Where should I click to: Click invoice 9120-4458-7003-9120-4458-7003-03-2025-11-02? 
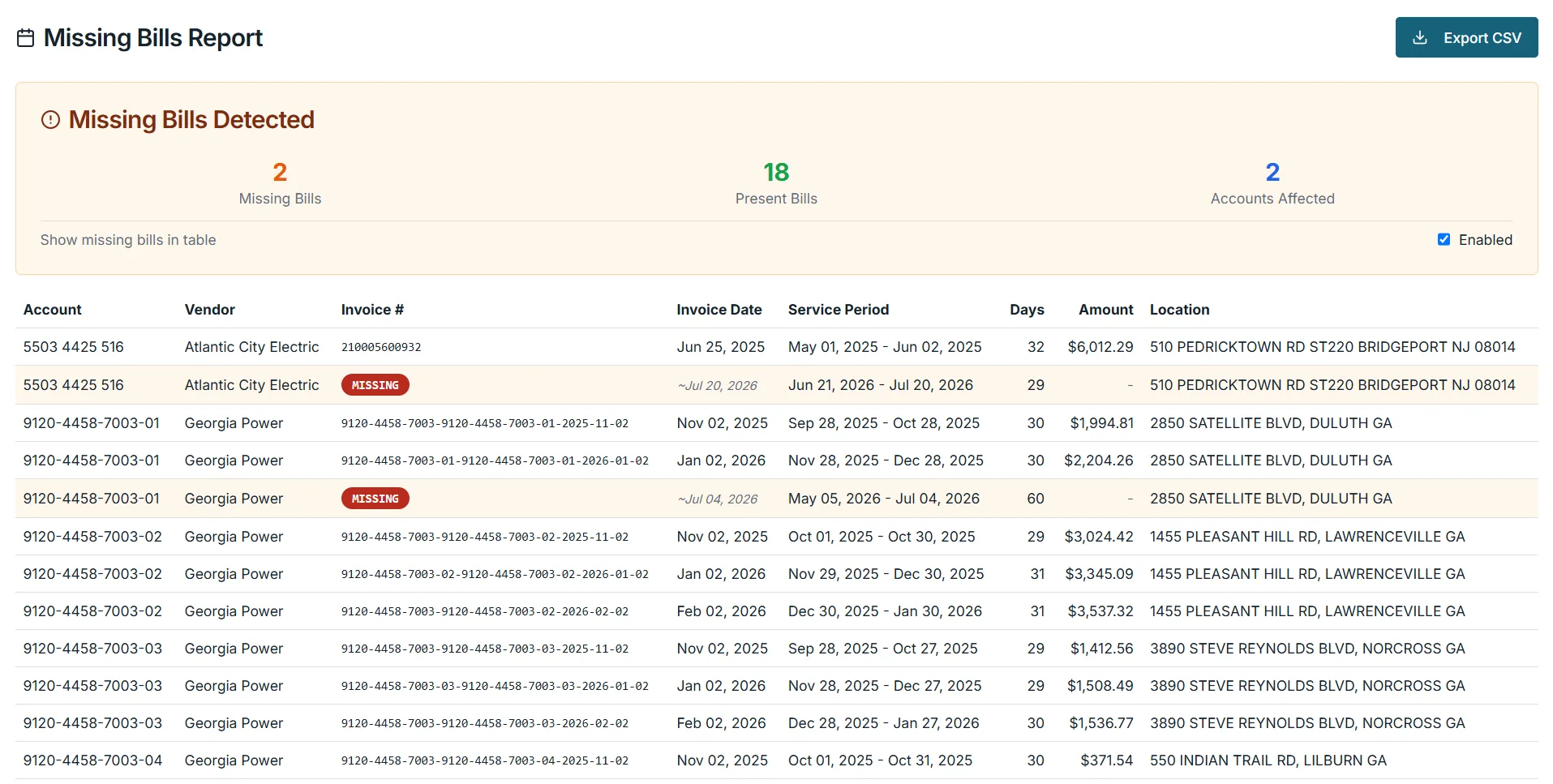point(485,649)
